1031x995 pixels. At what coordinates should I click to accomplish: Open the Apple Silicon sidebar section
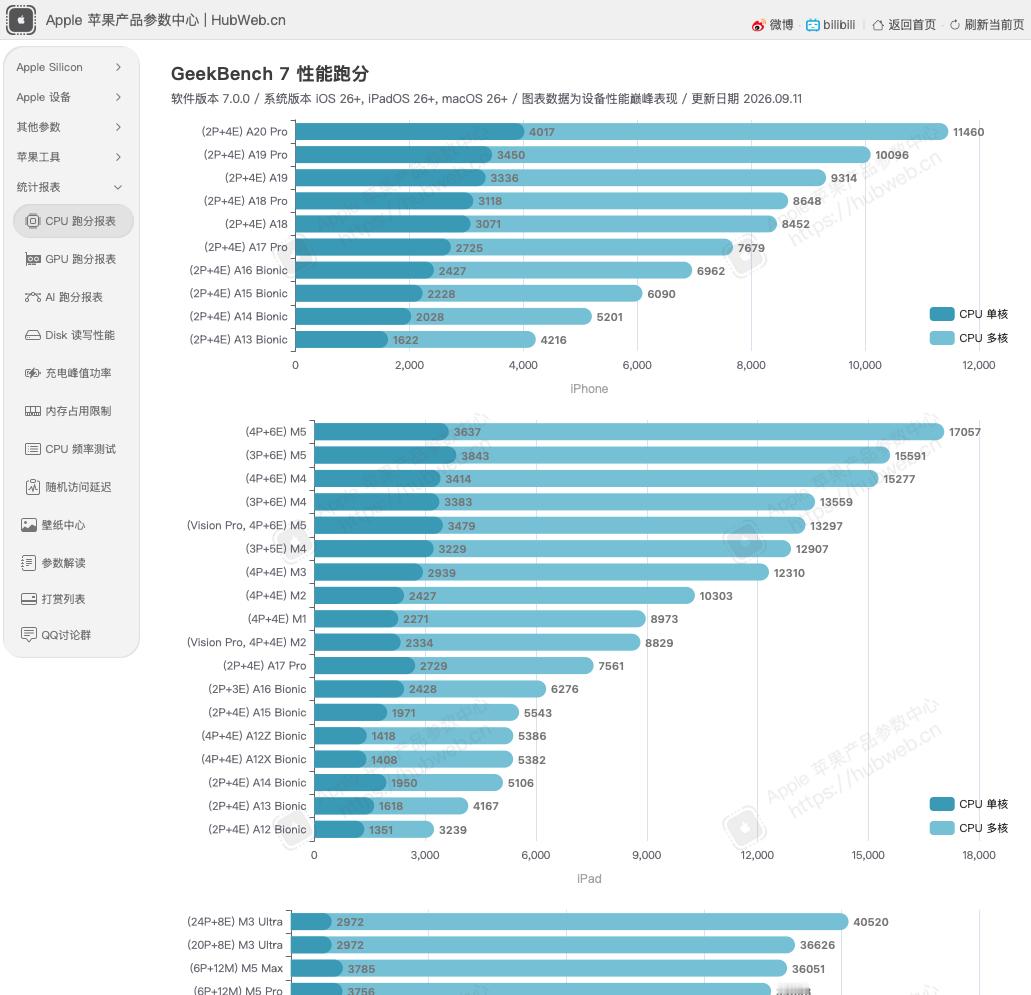69,67
